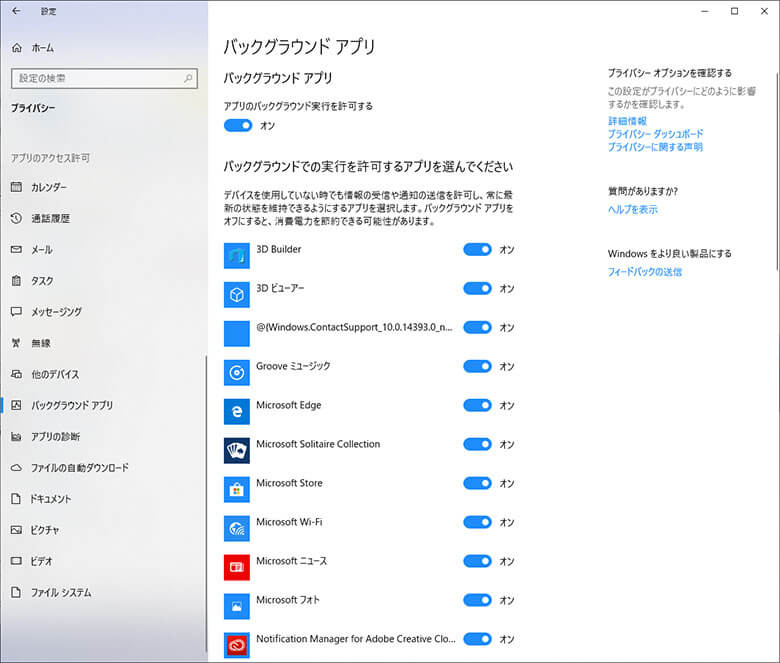Click the Windows.ContactSupport blank app tile
The image size is (780, 663).
tap(237, 334)
